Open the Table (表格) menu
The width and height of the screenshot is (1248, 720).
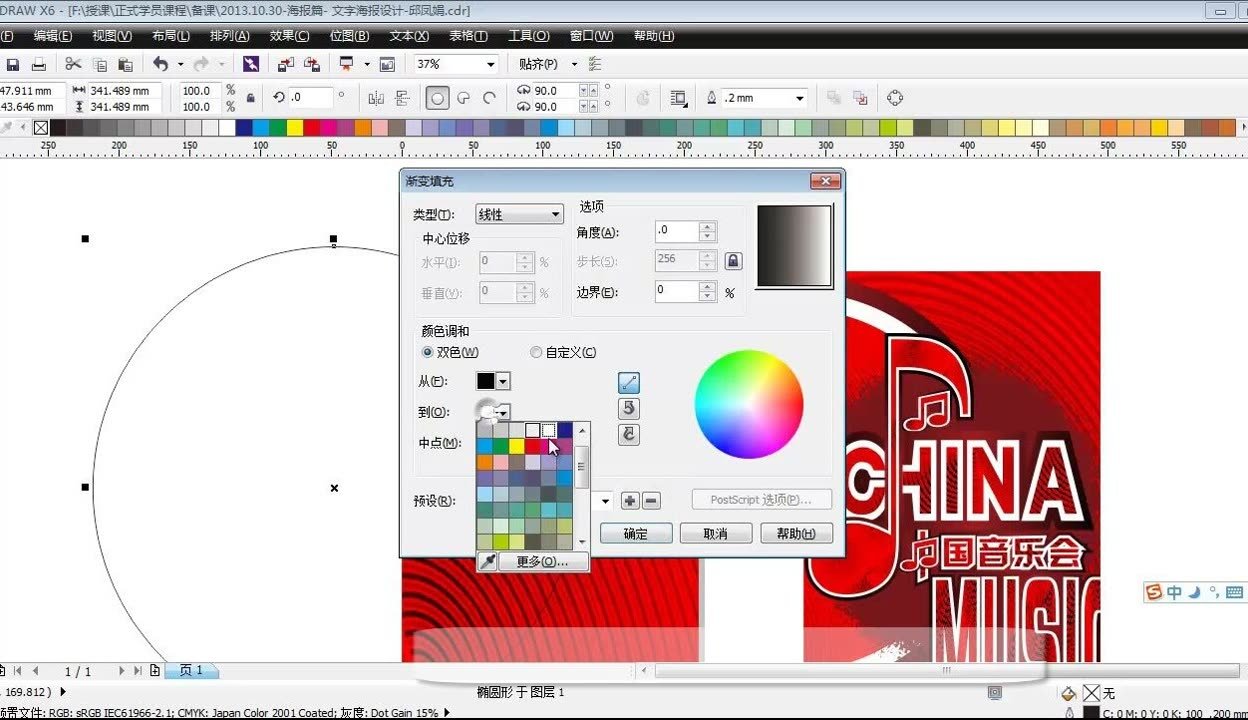pos(468,36)
